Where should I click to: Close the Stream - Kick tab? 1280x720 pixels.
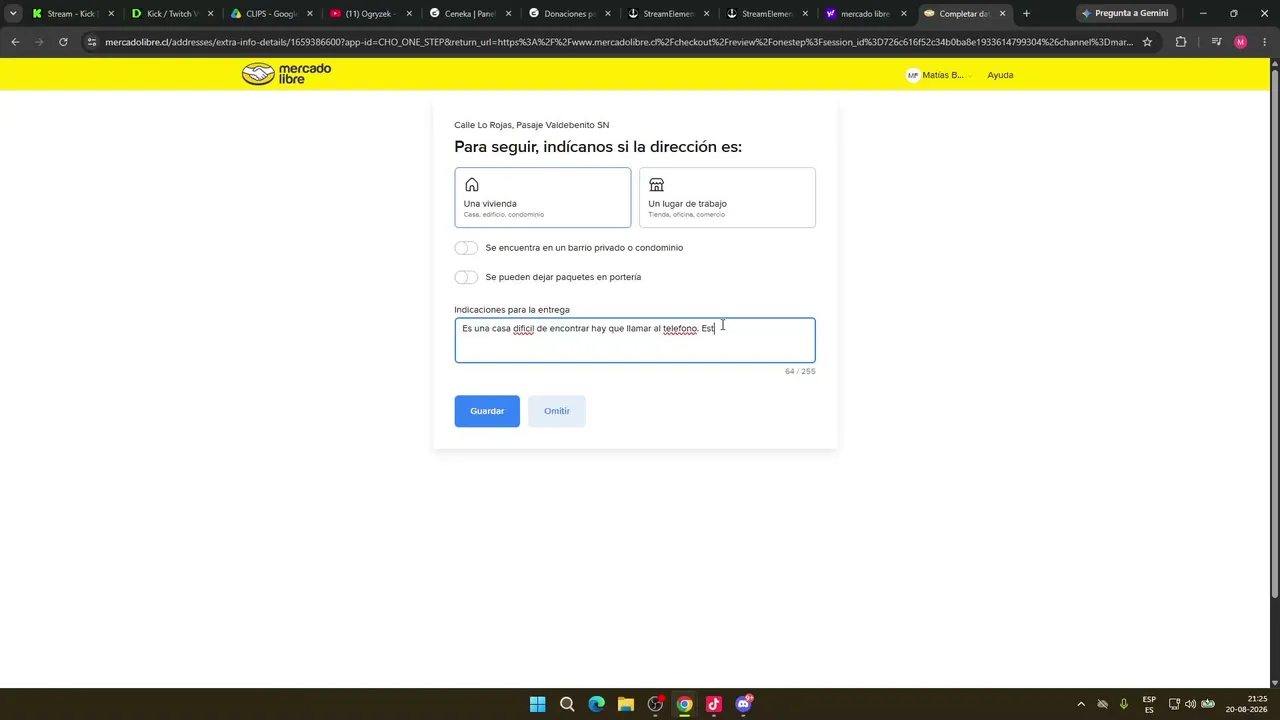click(111, 14)
